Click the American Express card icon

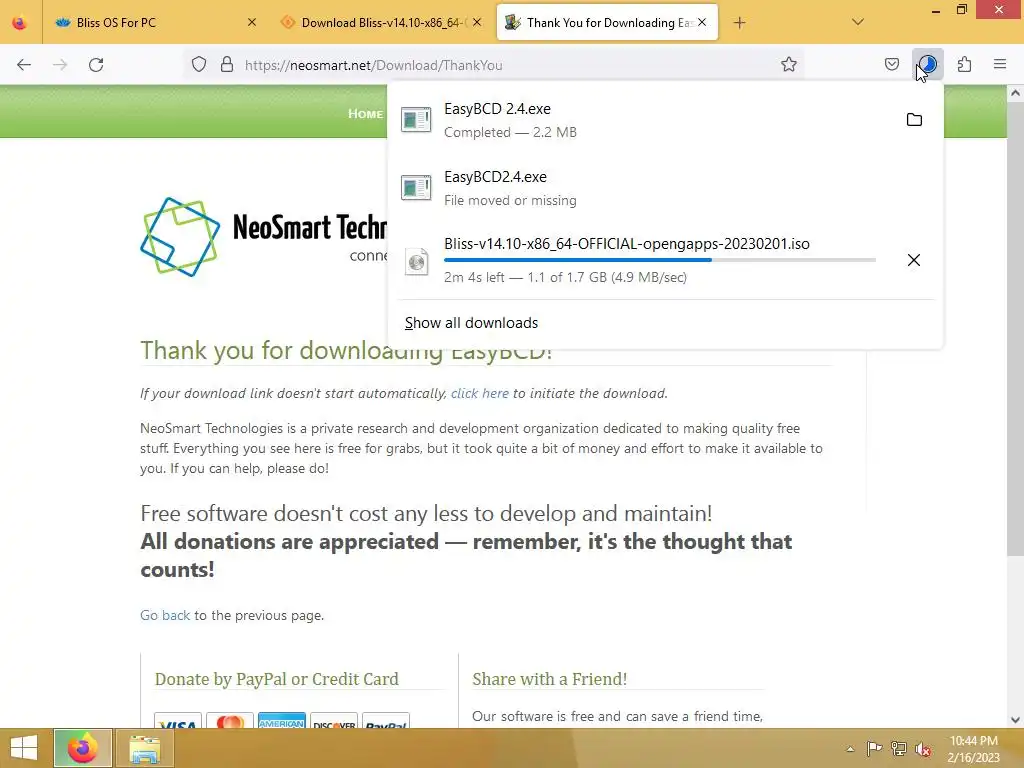tap(281, 721)
